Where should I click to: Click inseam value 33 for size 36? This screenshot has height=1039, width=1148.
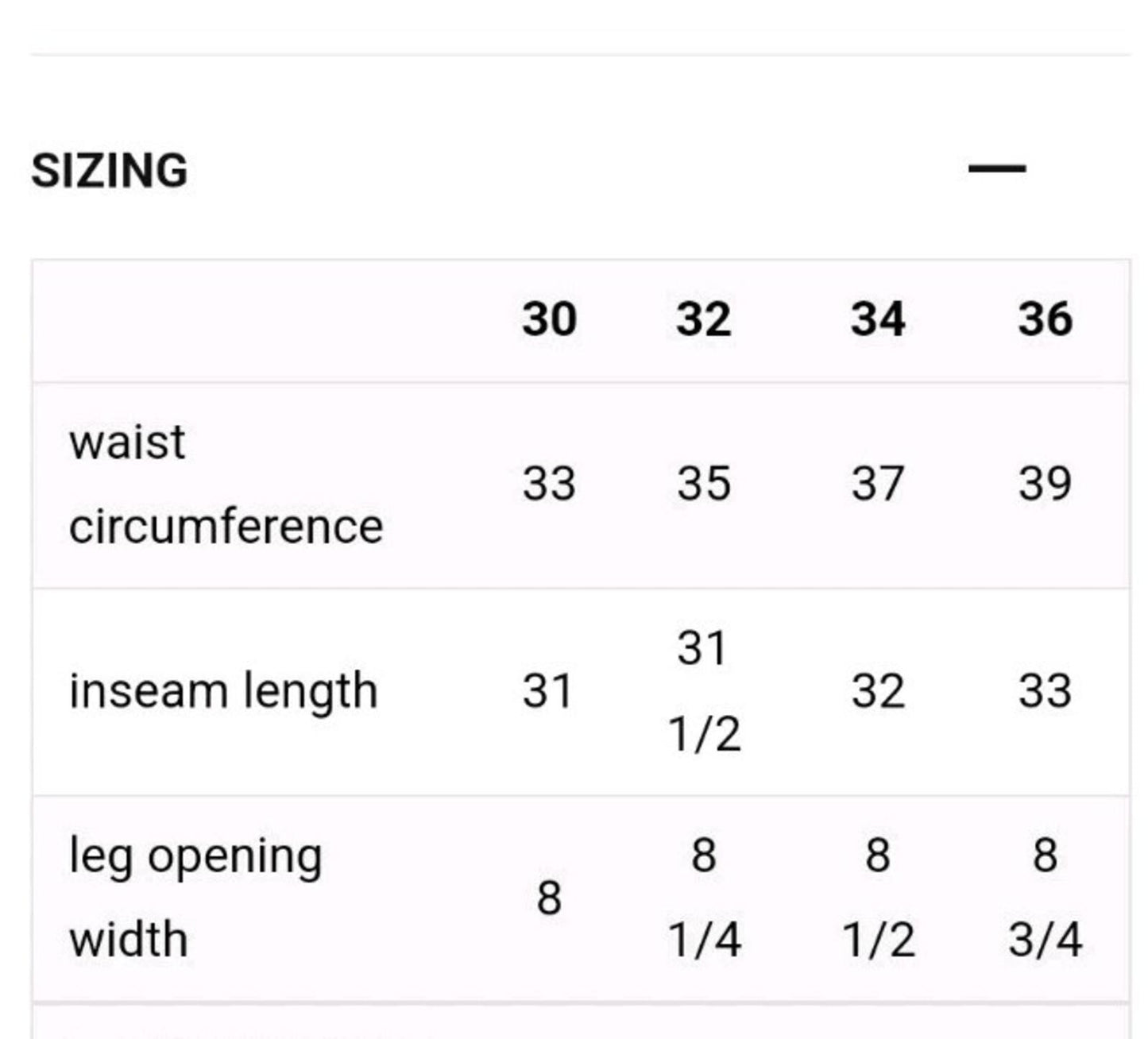pyautogui.click(x=1046, y=691)
